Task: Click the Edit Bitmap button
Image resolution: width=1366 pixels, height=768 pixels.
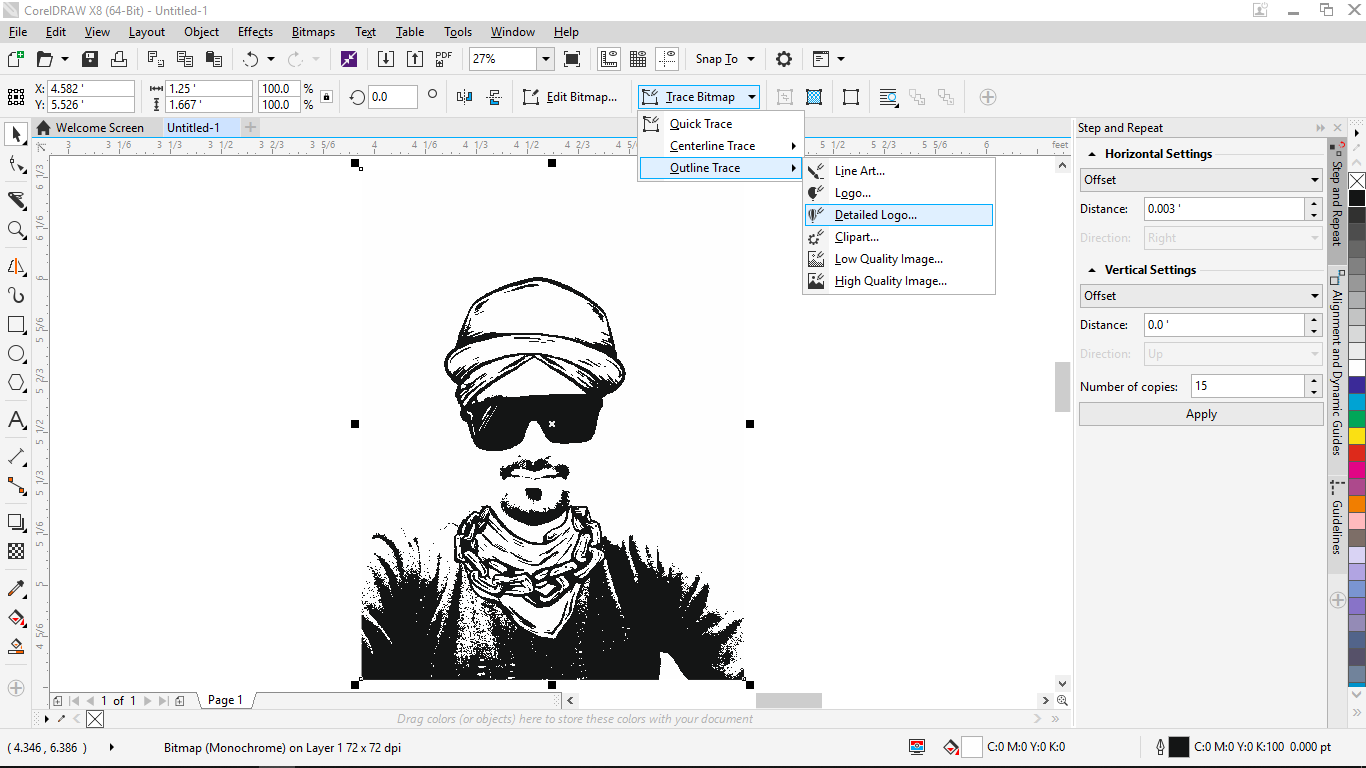Action: [x=571, y=97]
